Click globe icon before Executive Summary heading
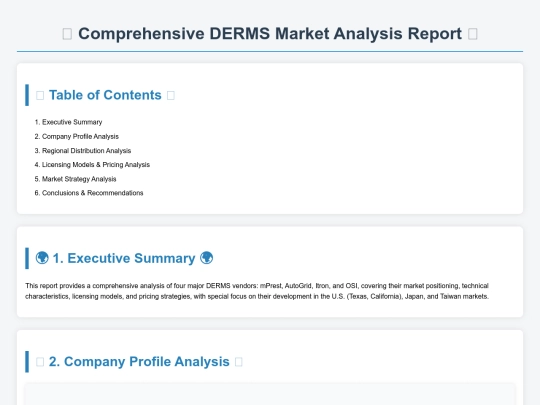The height and width of the screenshot is (405, 540). tap(42, 258)
